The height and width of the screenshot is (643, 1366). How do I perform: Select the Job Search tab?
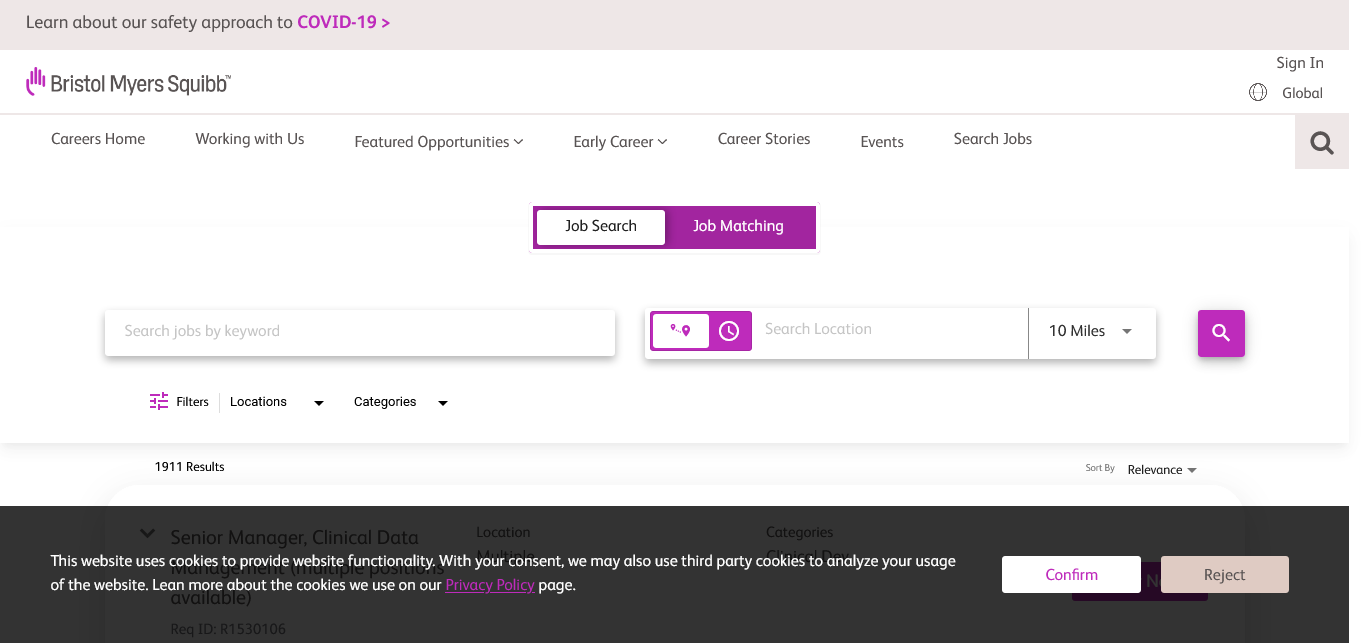600,227
